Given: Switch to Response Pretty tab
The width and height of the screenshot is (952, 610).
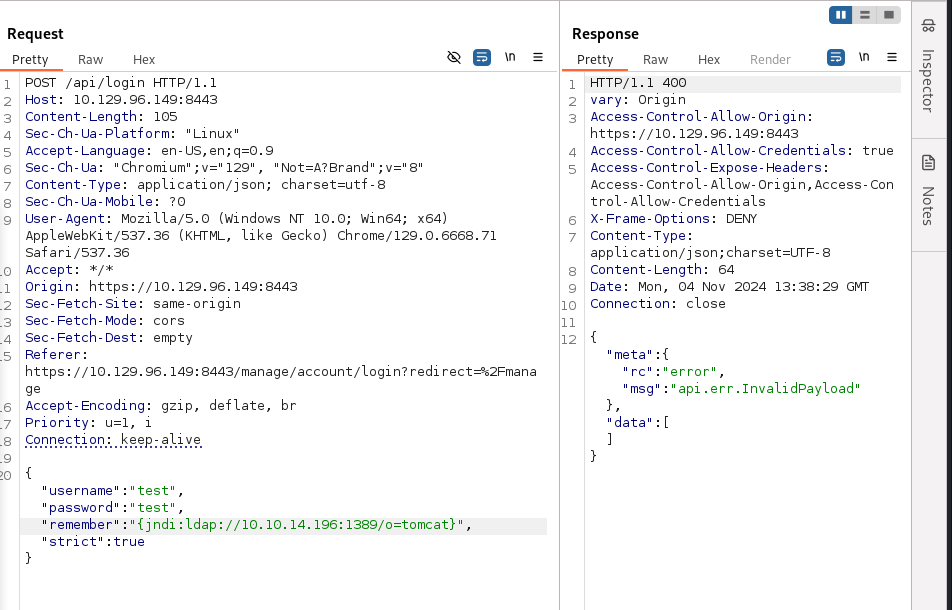Looking at the screenshot, I should (x=595, y=59).
